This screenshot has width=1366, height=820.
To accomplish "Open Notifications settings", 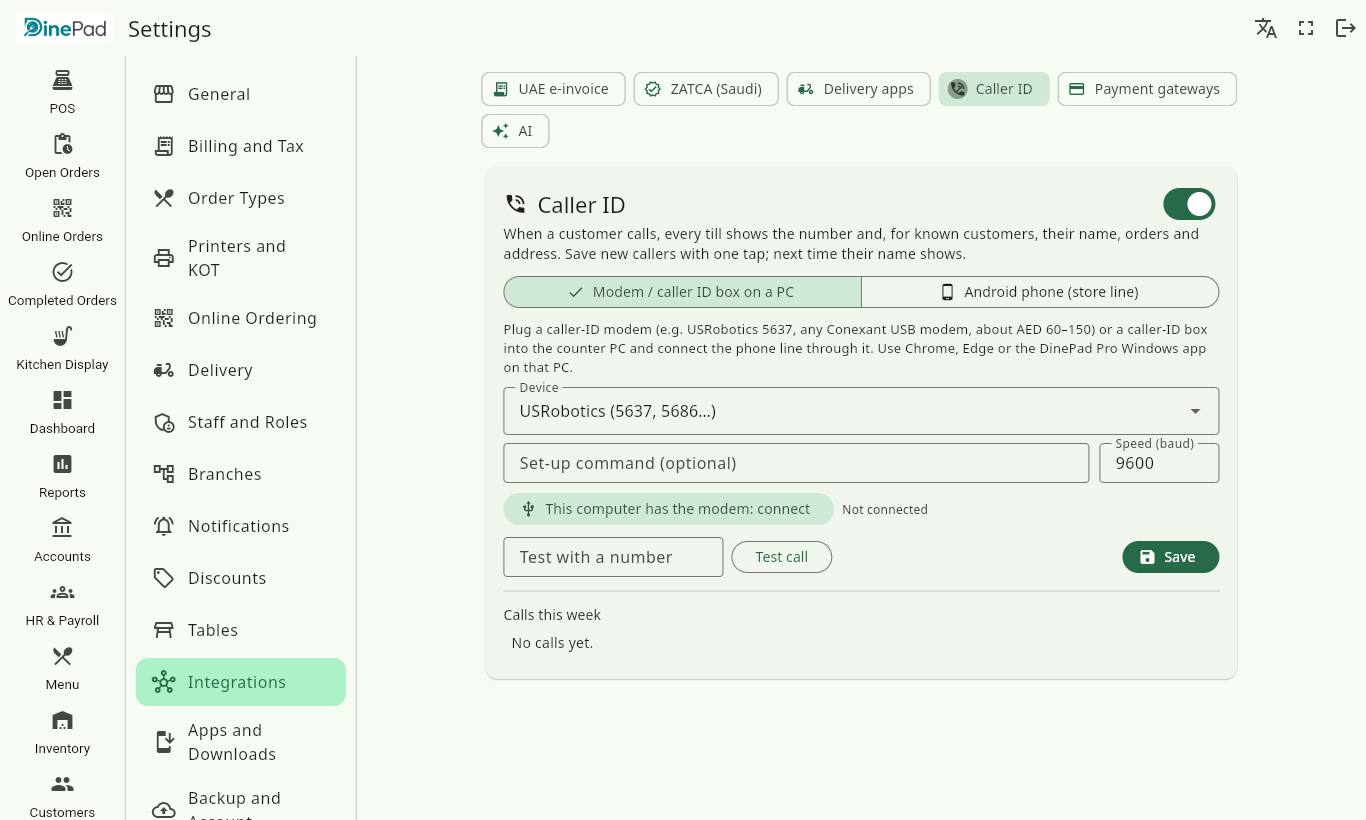I will 241,526.
